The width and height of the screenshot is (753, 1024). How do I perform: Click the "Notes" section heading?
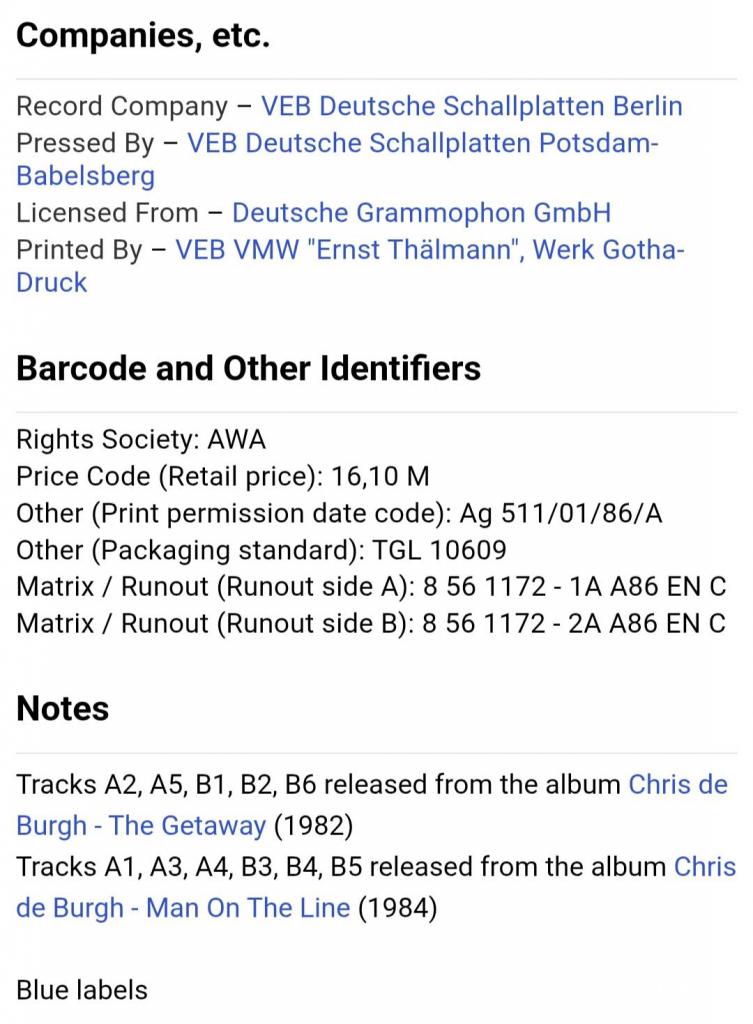[x=63, y=709]
